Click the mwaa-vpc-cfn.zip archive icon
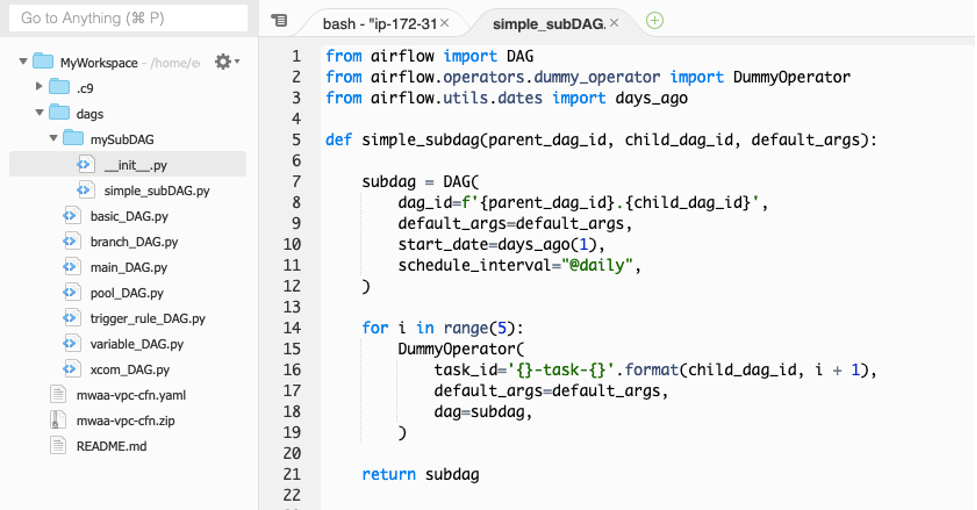The height and width of the screenshot is (510, 977). click(x=58, y=421)
